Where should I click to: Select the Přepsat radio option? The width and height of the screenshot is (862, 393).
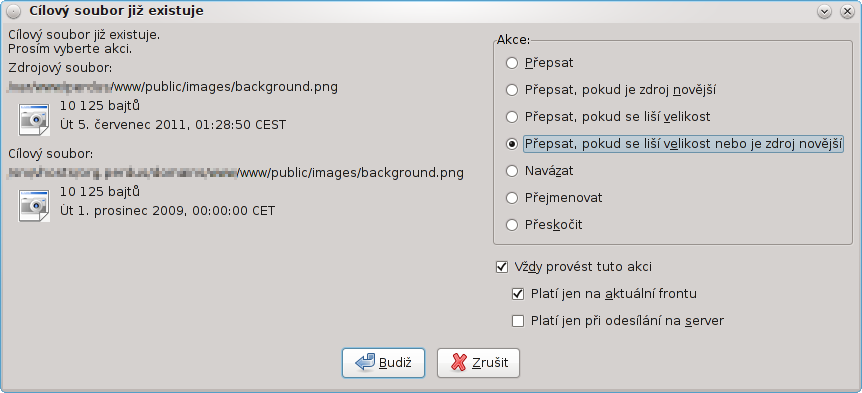click(x=541, y=63)
